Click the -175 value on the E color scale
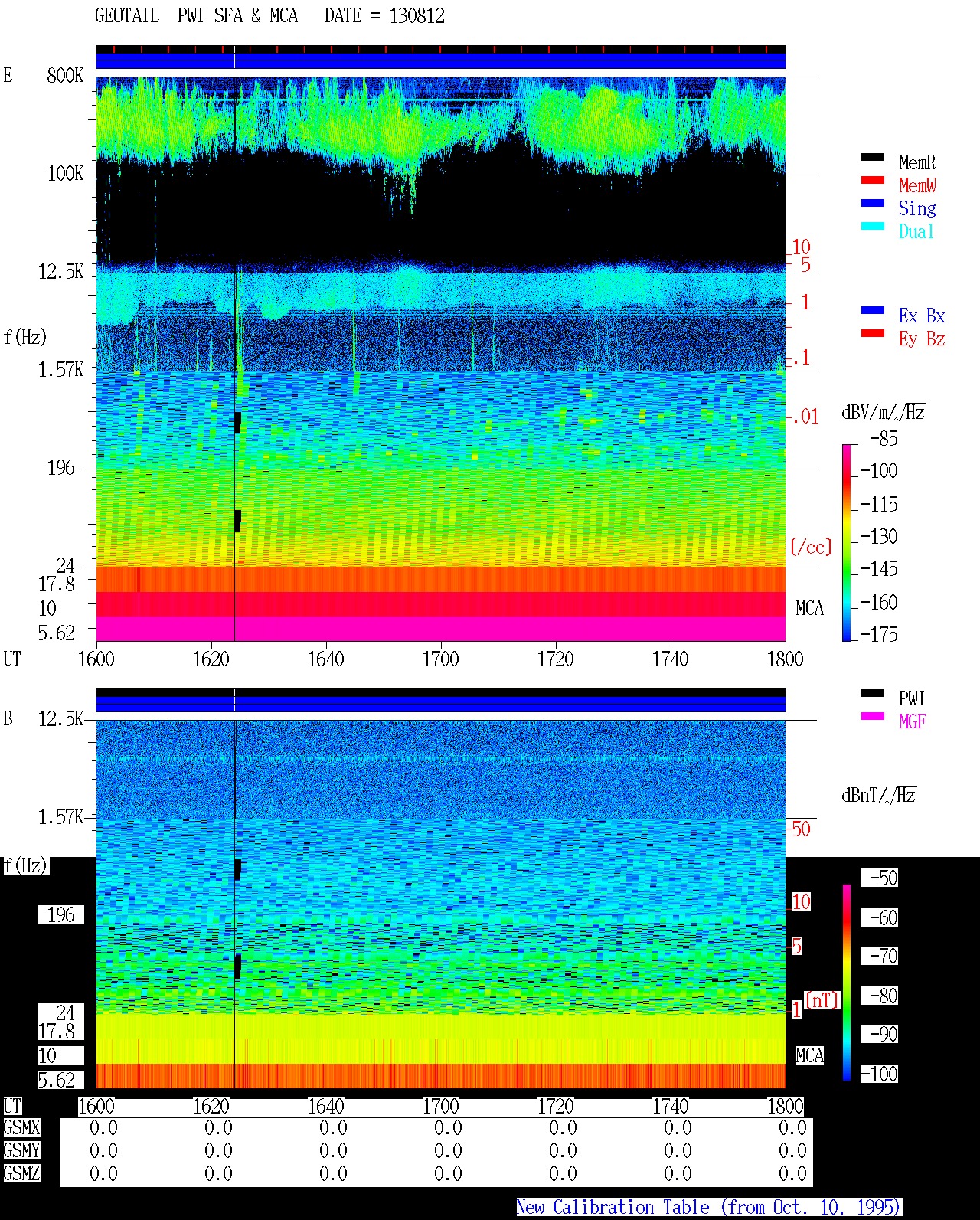This screenshot has width=980, height=1220. click(x=879, y=634)
